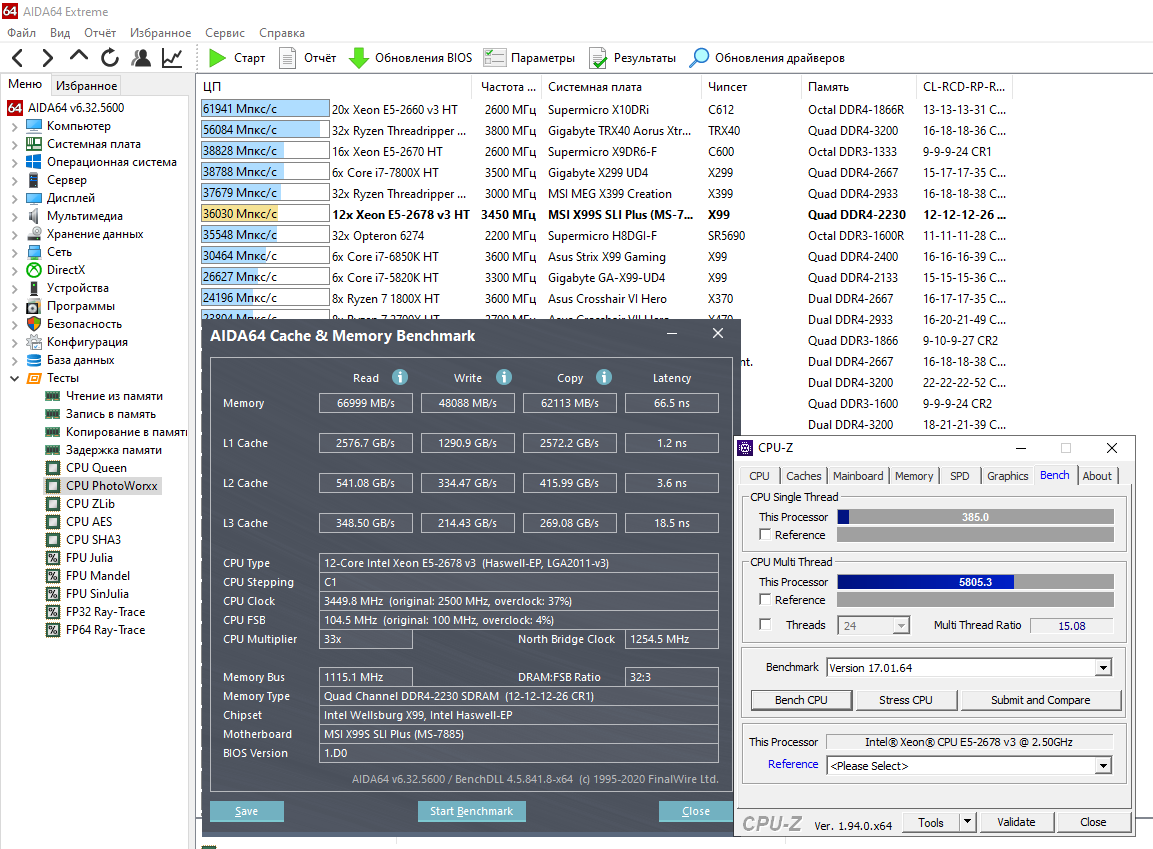
Task: Click the Copy info icon
Action: pyautogui.click(x=604, y=377)
